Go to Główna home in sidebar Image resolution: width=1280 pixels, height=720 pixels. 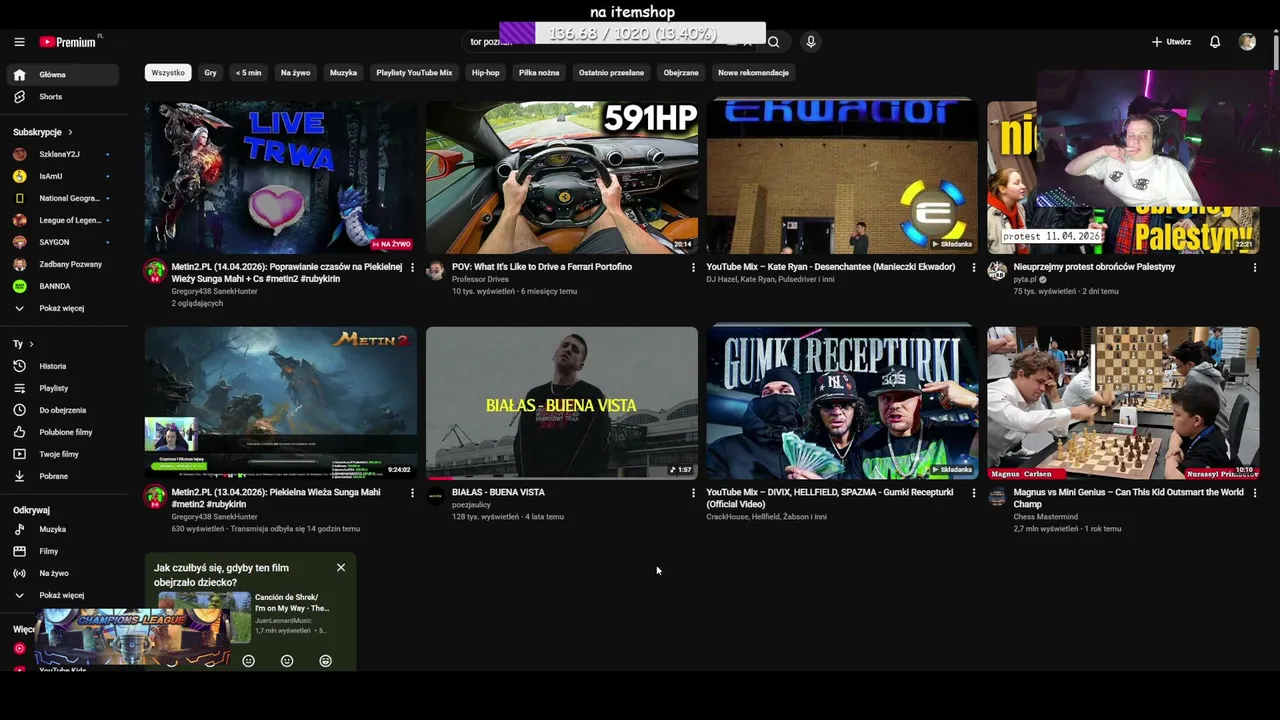[x=63, y=75]
